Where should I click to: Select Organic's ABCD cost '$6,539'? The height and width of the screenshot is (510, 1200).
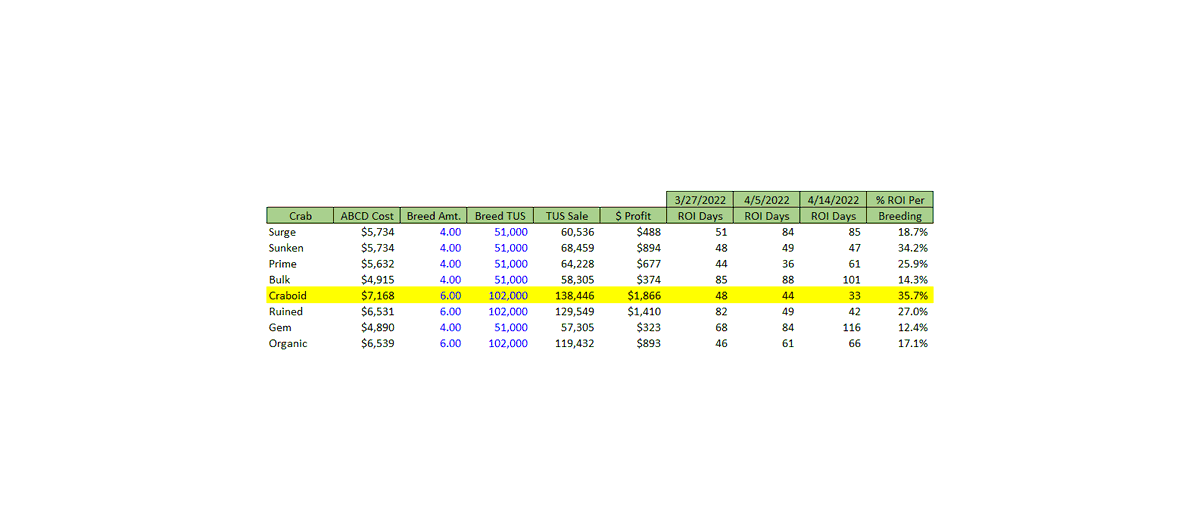(x=378, y=344)
